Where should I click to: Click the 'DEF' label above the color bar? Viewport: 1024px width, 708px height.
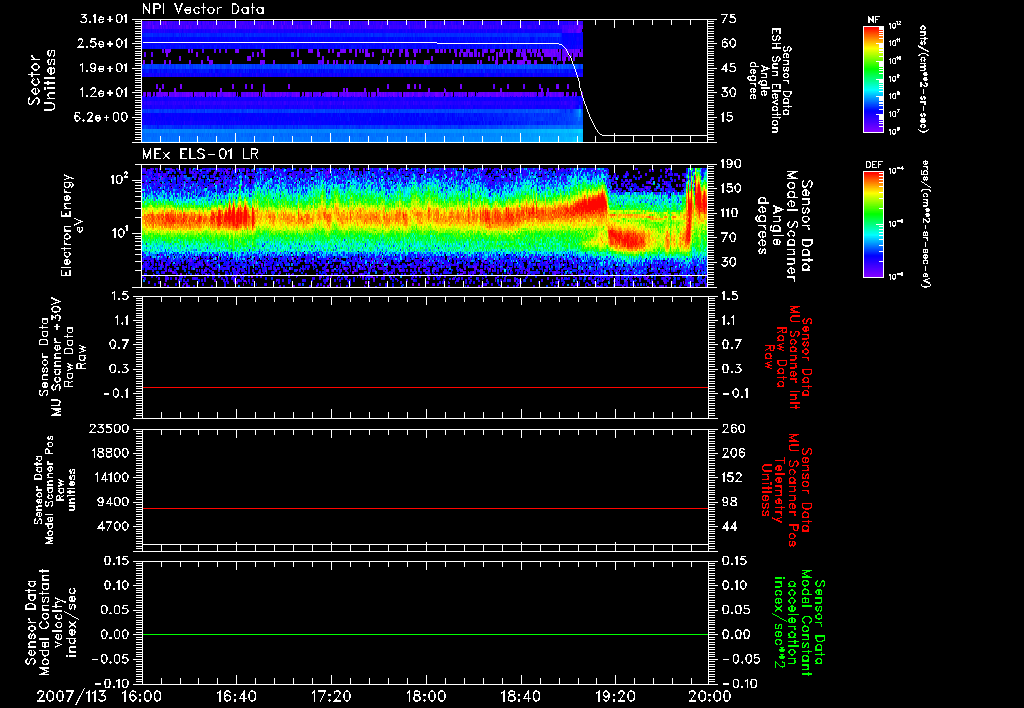pos(873,165)
